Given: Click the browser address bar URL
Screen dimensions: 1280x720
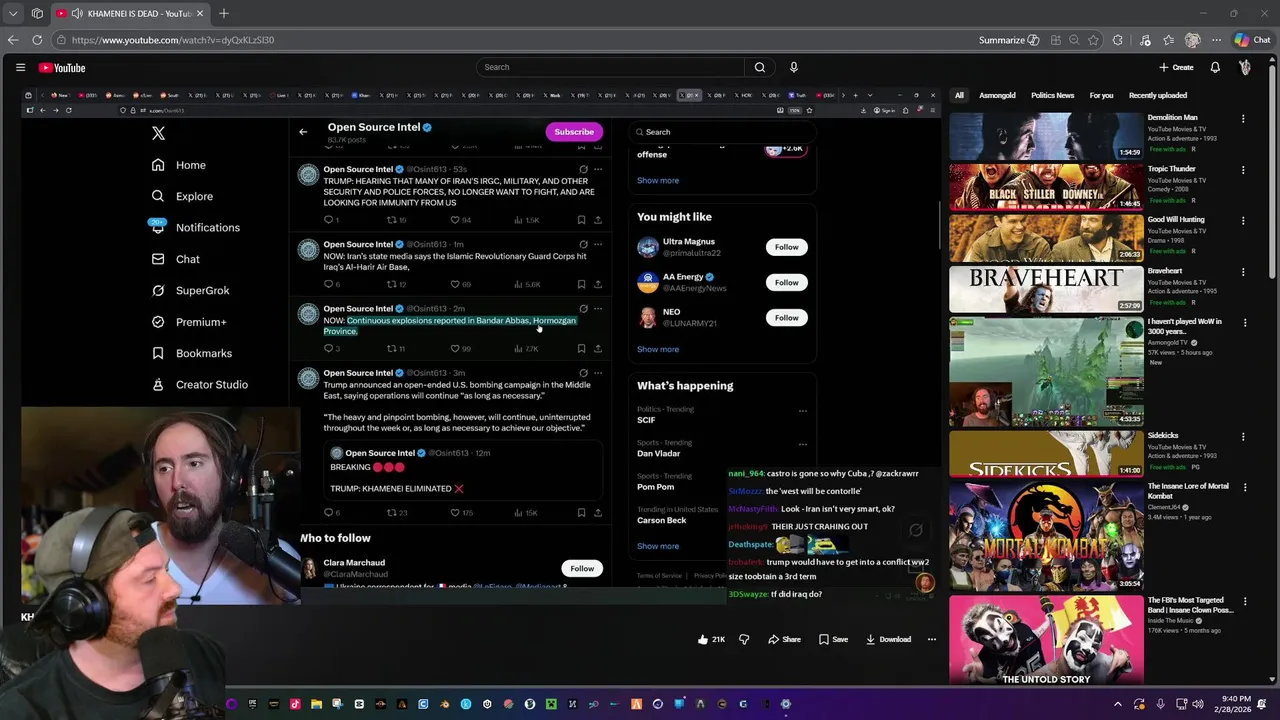Looking at the screenshot, I should (x=172, y=40).
